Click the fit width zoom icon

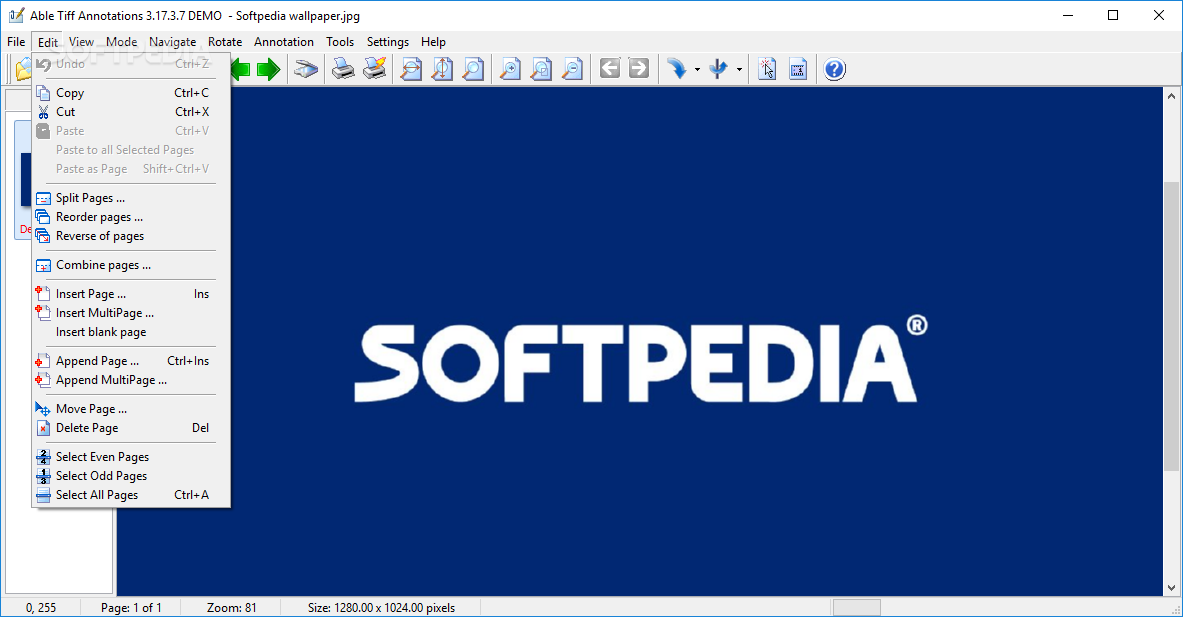411,69
